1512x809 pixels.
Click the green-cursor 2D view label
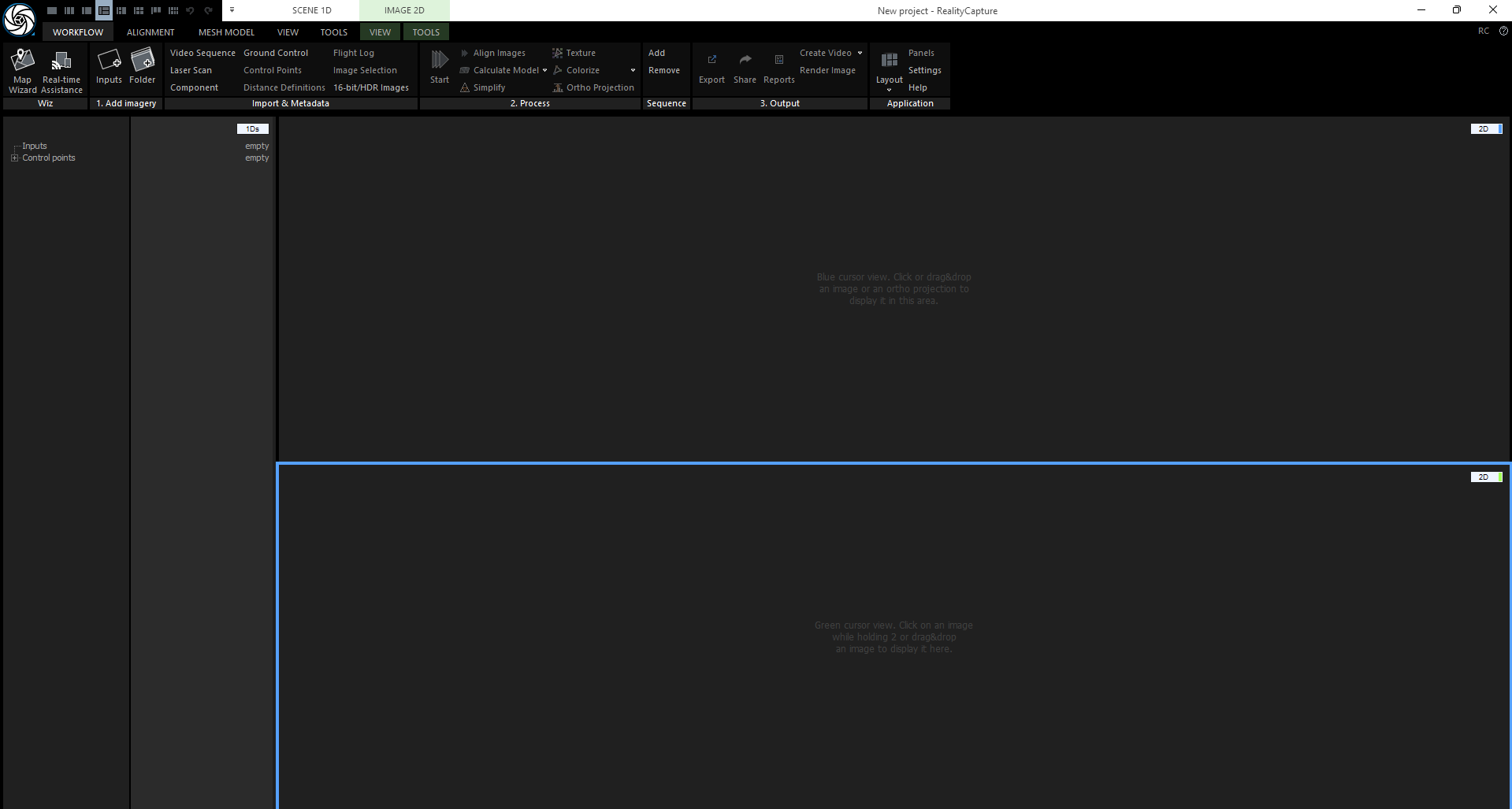click(1486, 477)
